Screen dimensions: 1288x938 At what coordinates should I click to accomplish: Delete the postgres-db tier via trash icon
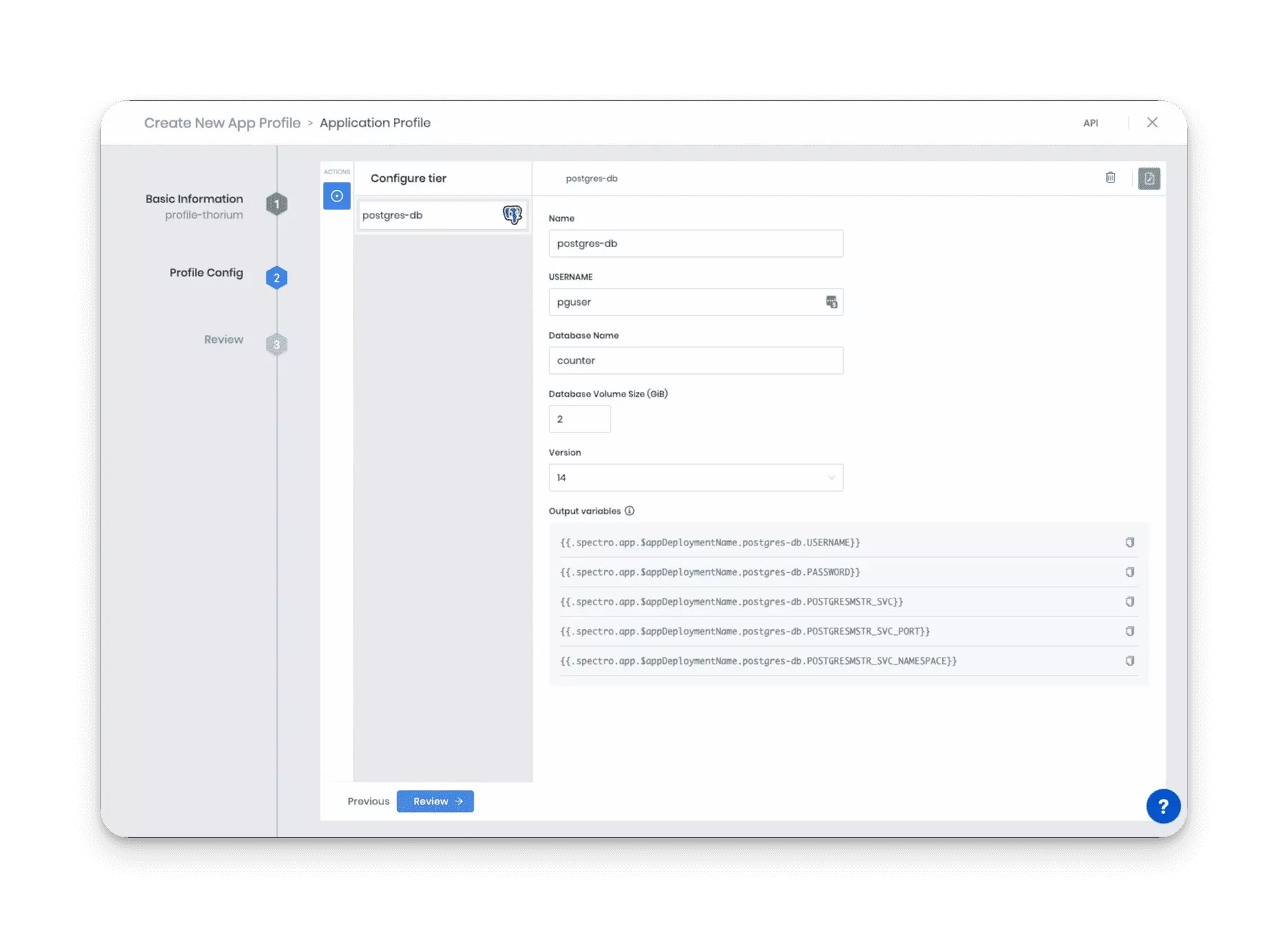(1110, 178)
